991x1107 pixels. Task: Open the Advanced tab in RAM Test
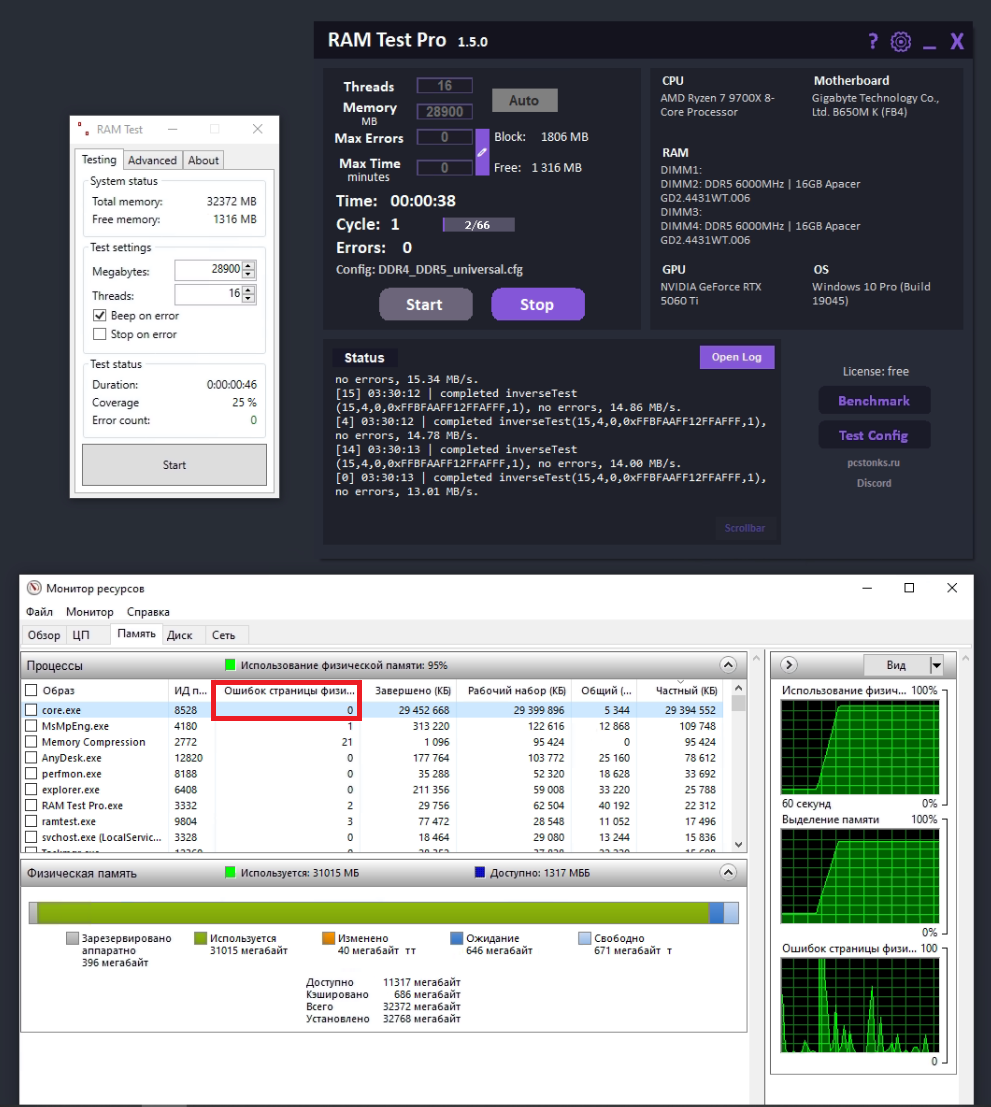click(152, 160)
